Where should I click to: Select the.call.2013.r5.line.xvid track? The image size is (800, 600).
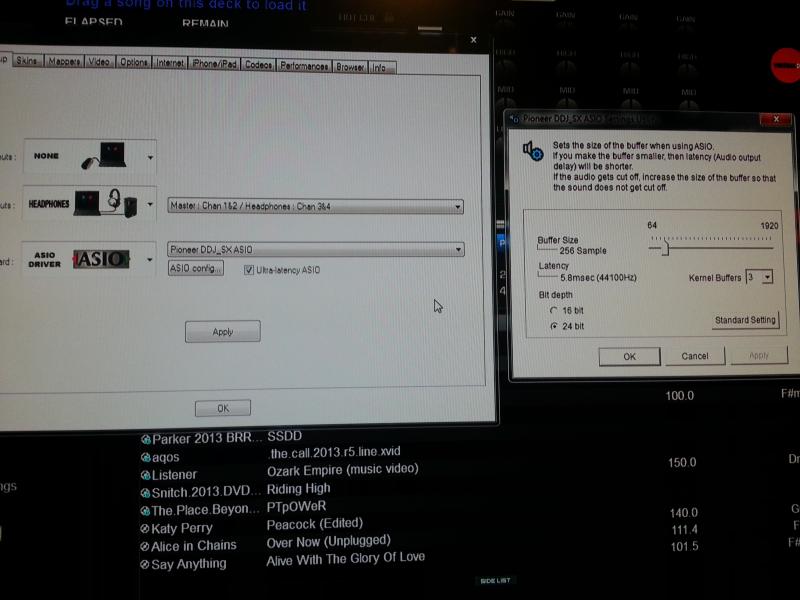[335, 453]
